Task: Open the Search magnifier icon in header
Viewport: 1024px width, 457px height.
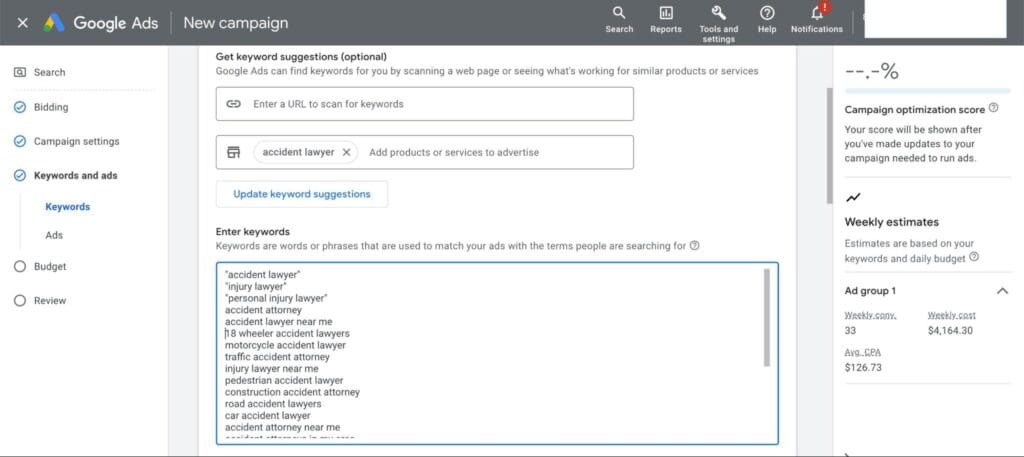Action: click(x=619, y=14)
